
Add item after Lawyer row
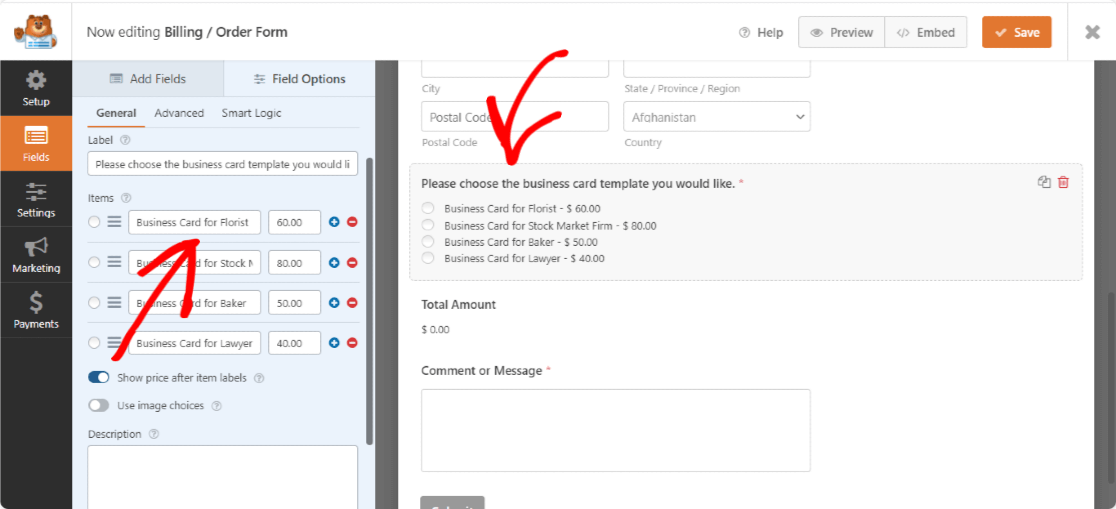[334, 343]
